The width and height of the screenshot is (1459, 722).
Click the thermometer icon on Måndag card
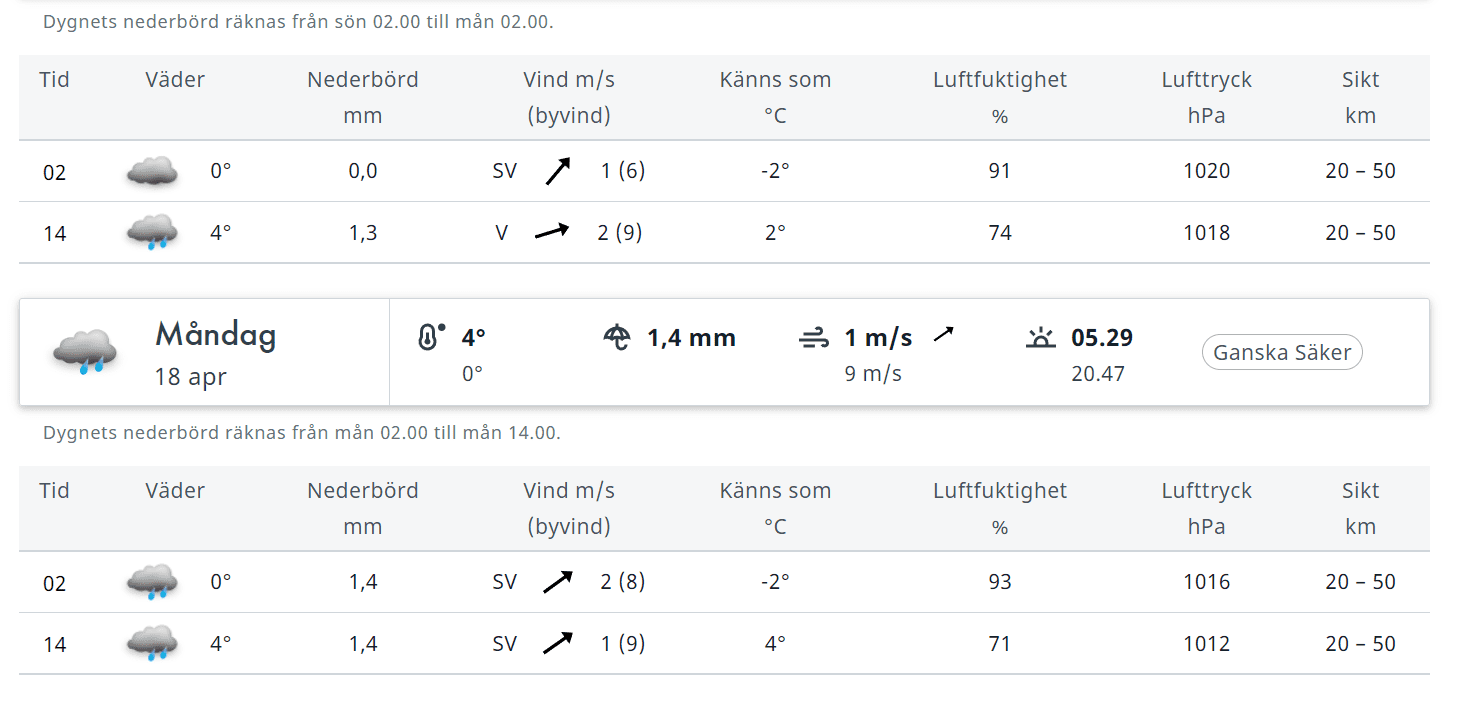tap(430, 337)
